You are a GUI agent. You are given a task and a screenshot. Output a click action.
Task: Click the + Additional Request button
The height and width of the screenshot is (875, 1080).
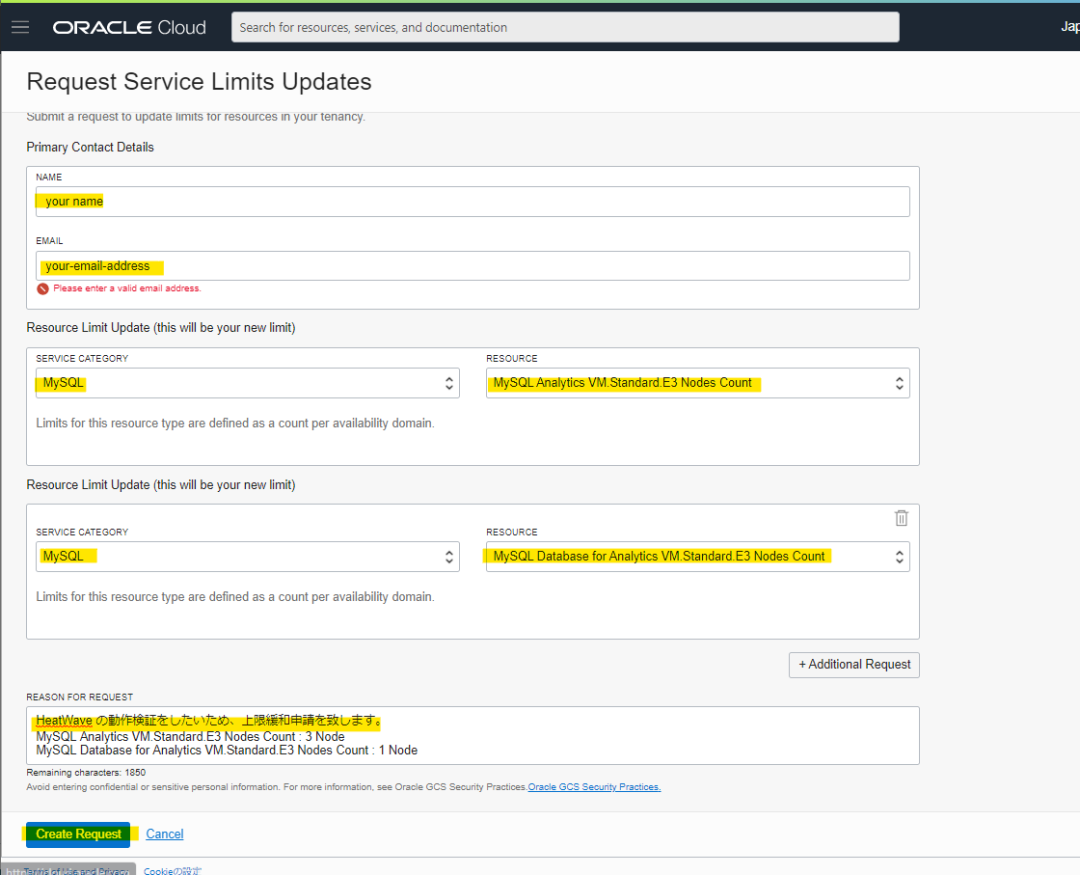[854, 665]
